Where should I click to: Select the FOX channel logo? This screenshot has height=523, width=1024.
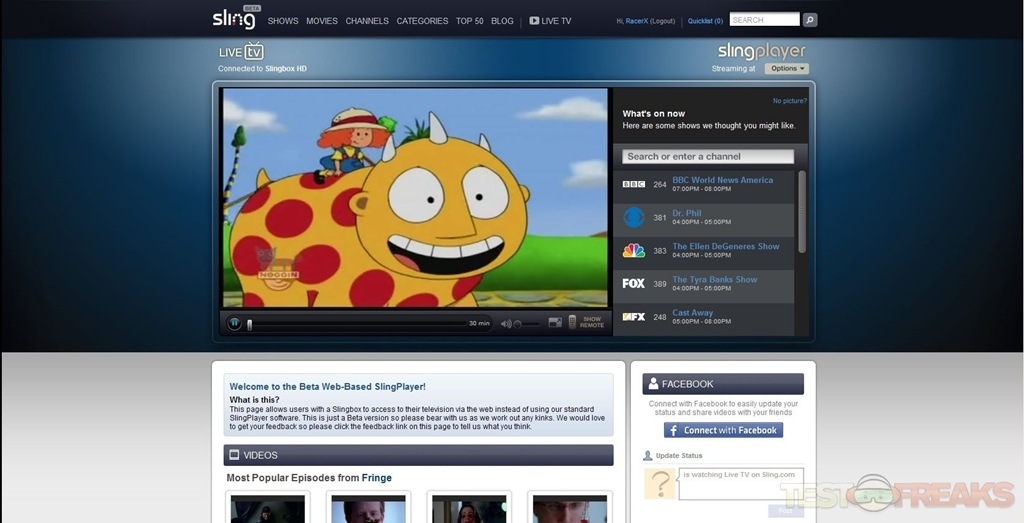click(x=633, y=283)
